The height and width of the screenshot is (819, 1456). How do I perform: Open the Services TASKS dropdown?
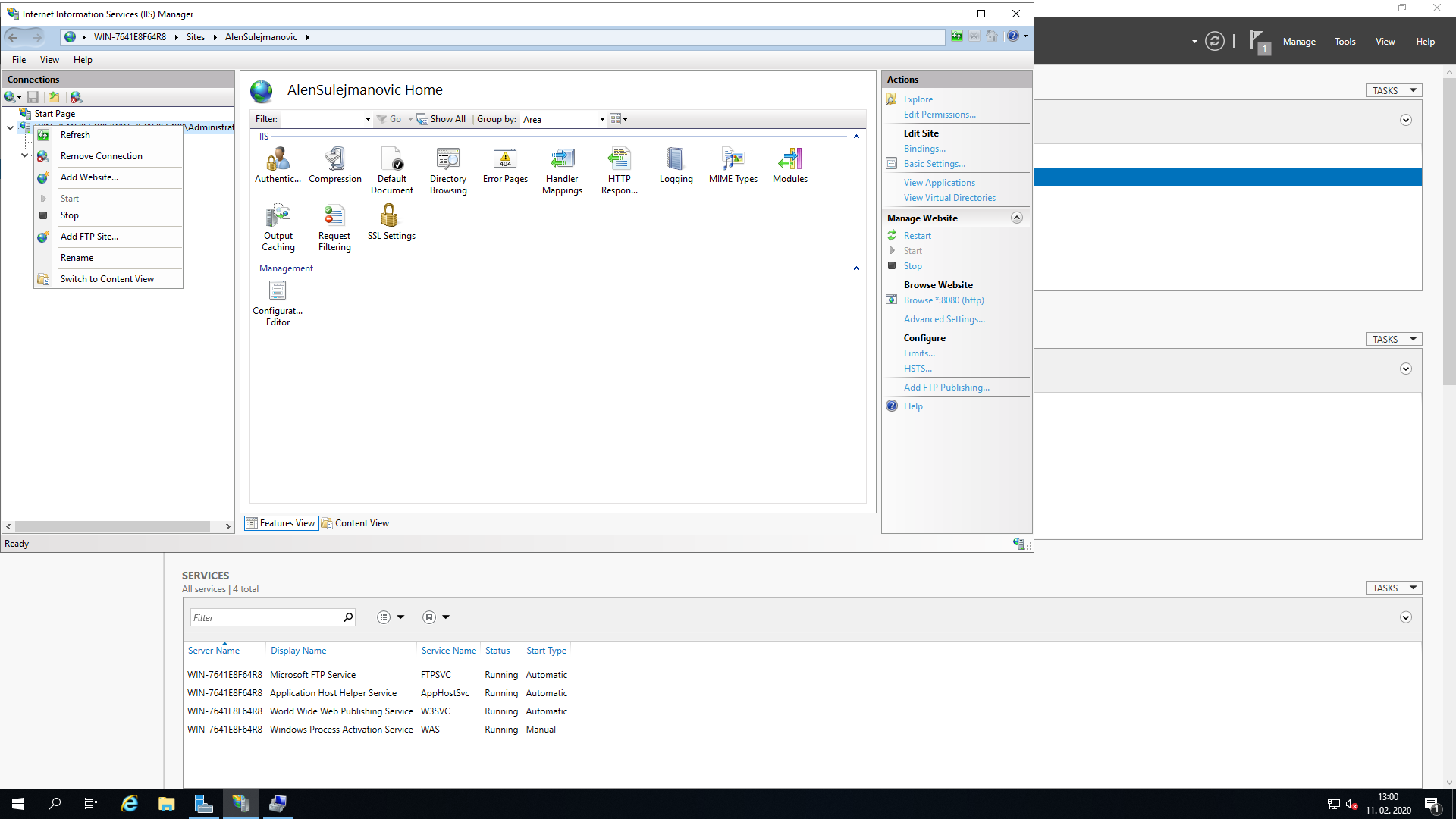click(x=1394, y=588)
